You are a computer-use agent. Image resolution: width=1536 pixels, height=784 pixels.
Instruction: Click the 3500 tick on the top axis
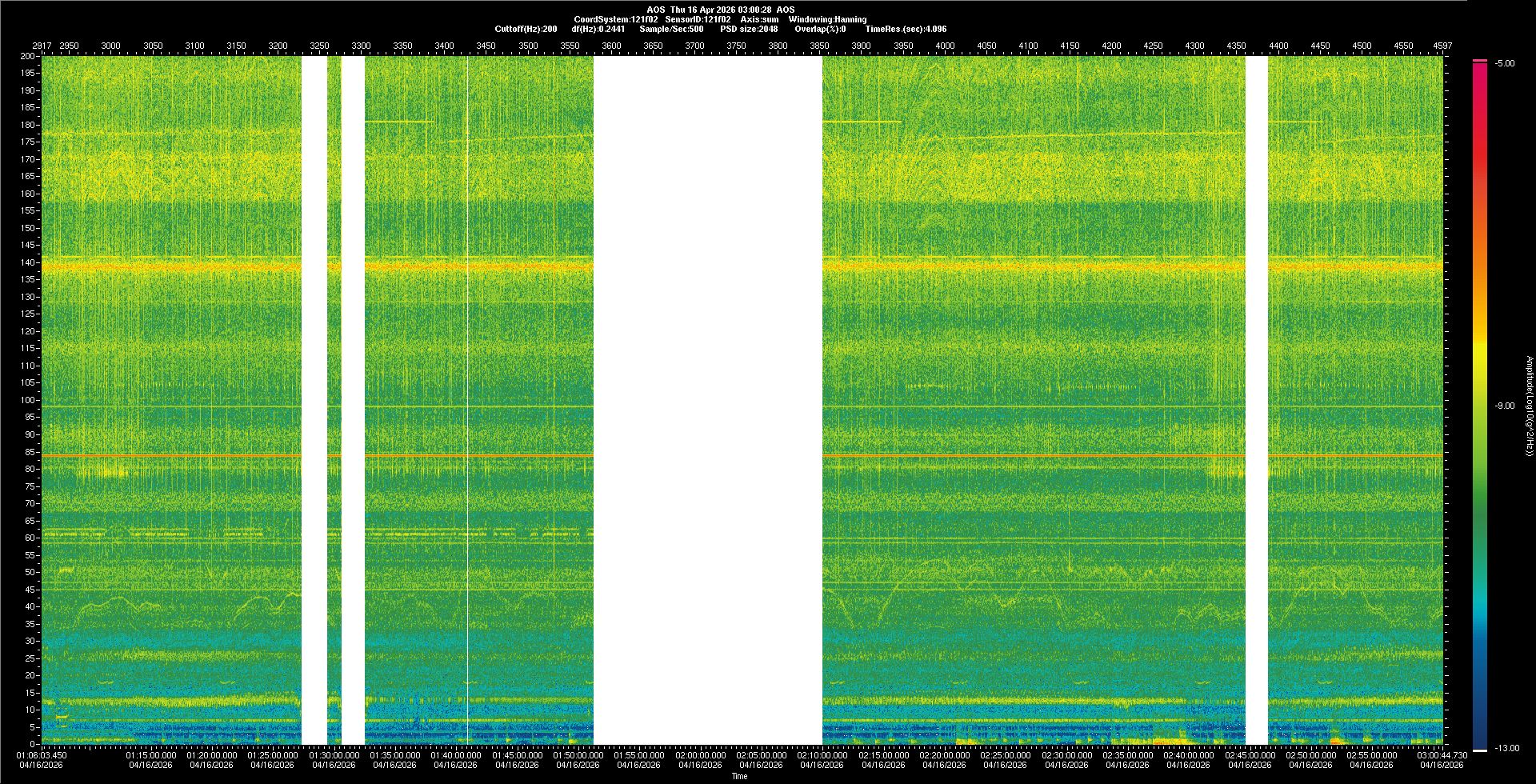pyautogui.click(x=528, y=46)
